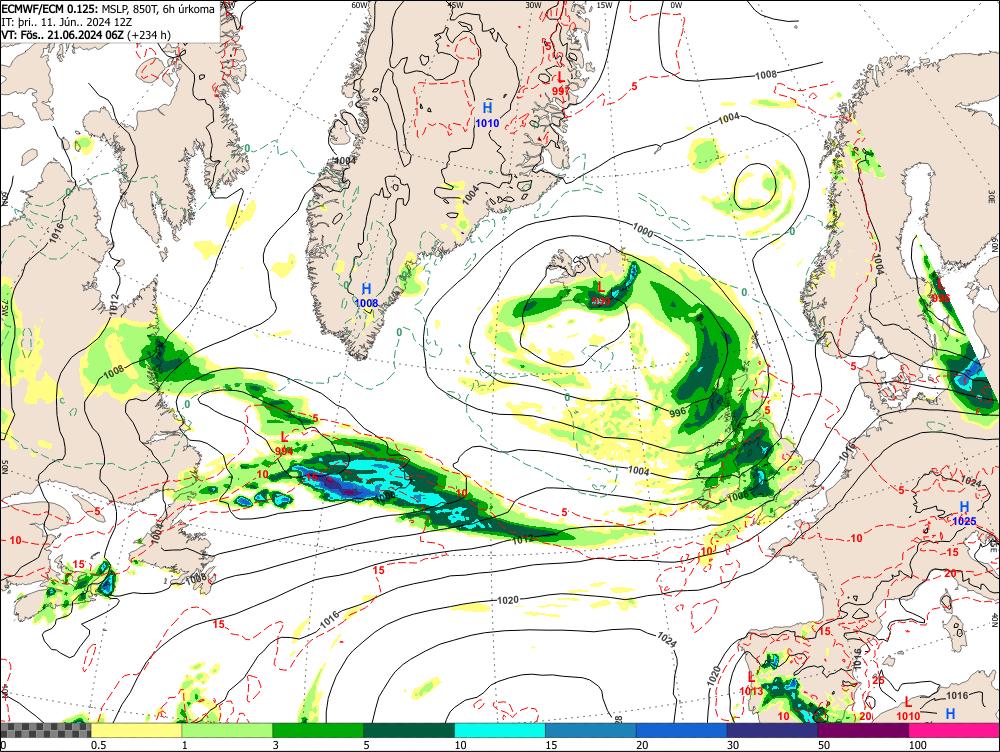The image size is (1000, 752).
Task: Click the '100' legend scale value
Action: pos(918,745)
